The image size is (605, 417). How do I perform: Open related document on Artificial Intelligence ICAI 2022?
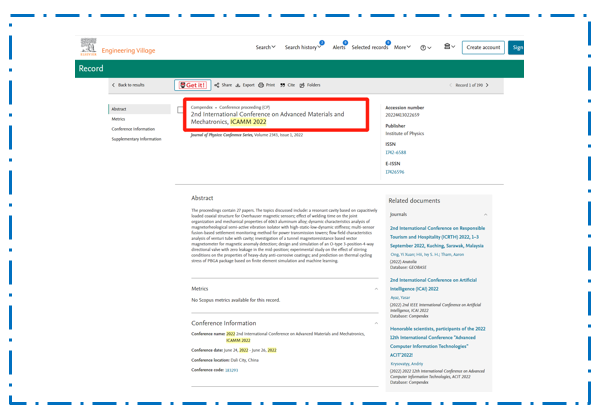click(433, 284)
